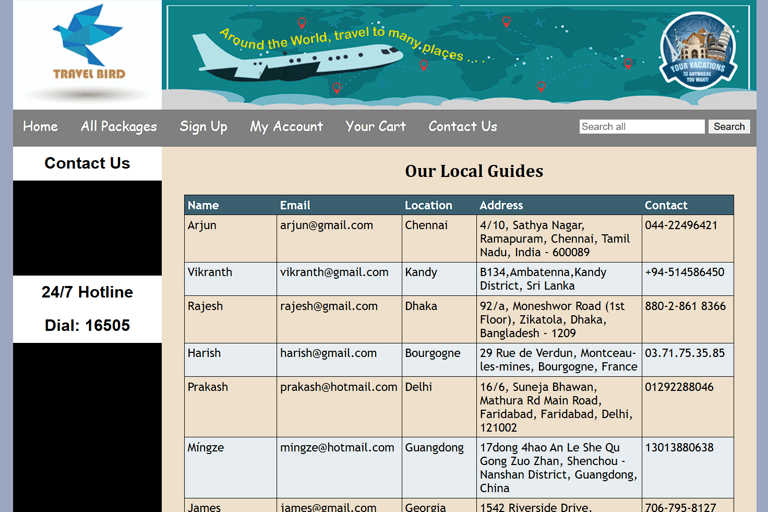Select the name cell Arjun
This screenshot has height=512, width=768.
[x=231, y=239]
